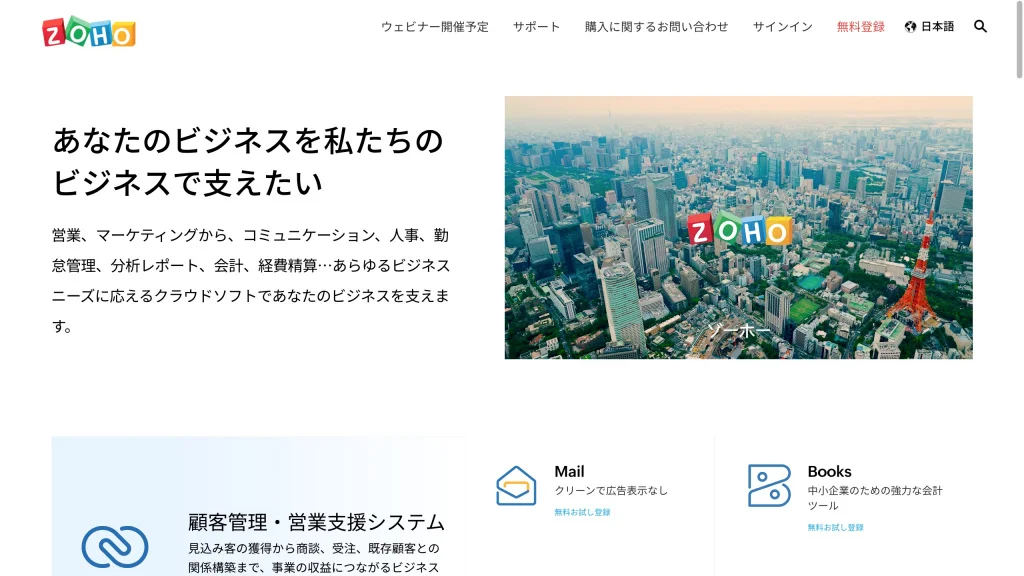The image size is (1024, 576).
Task: Click 無料お試し登録 under Mail
Action: coord(582,512)
